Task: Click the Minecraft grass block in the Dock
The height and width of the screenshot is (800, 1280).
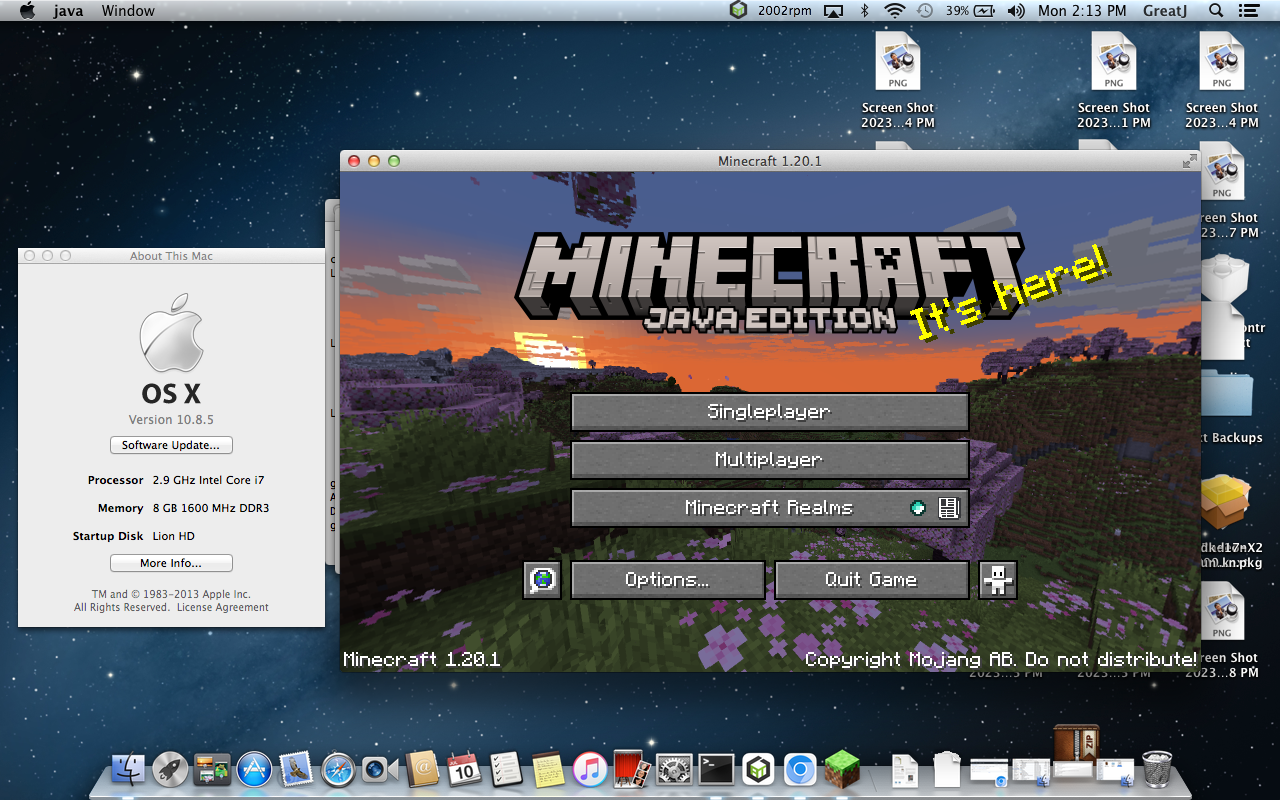Action: [842, 770]
